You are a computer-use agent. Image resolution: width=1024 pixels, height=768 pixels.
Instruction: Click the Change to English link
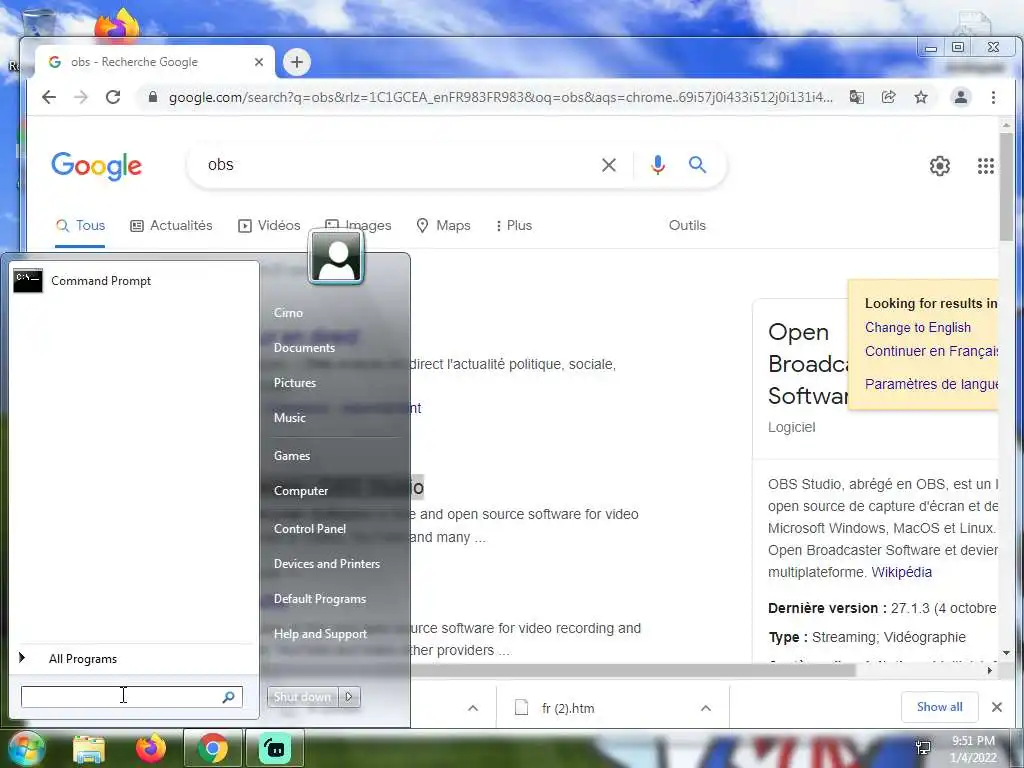(x=918, y=328)
